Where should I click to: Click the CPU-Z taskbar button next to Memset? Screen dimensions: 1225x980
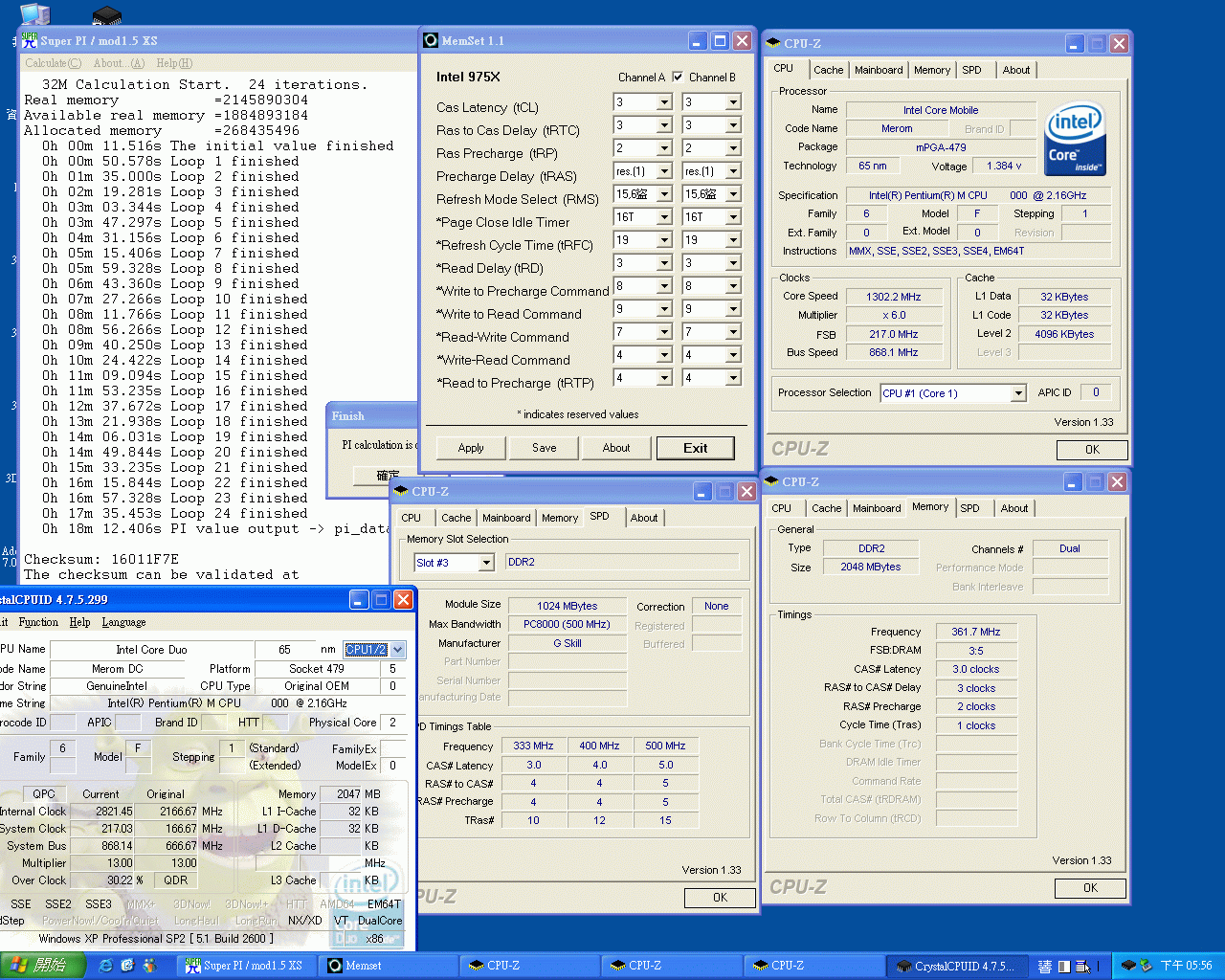click(x=528, y=966)
